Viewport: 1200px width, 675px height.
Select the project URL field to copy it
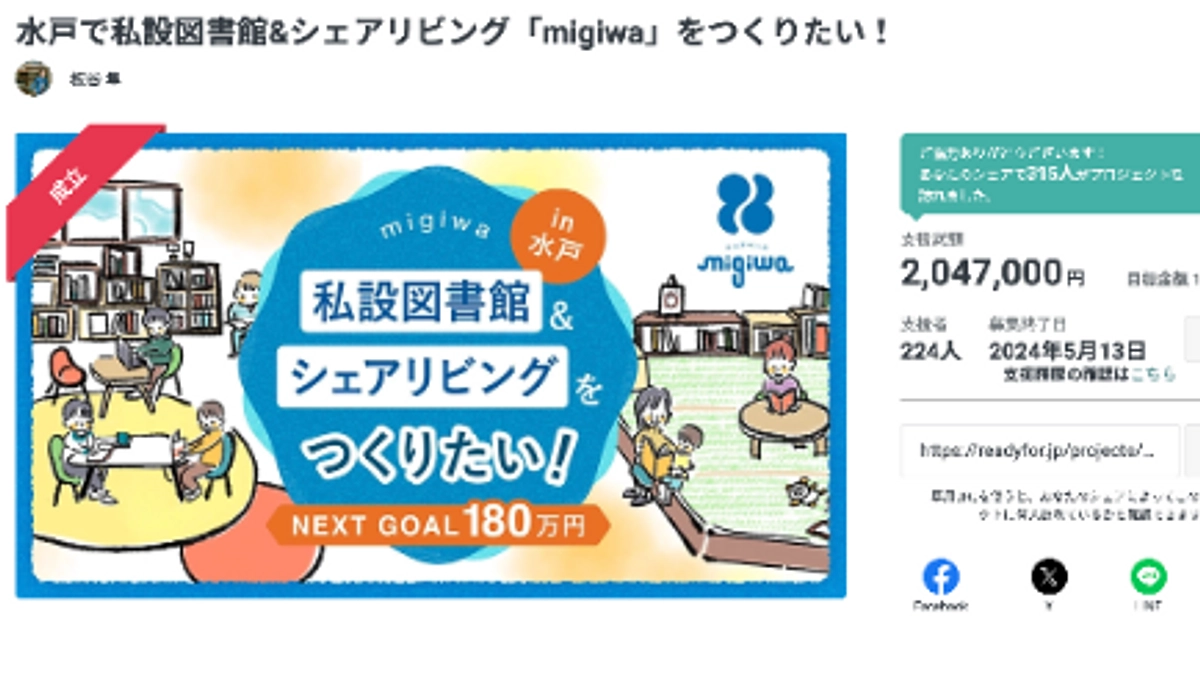pos(1040,451)
